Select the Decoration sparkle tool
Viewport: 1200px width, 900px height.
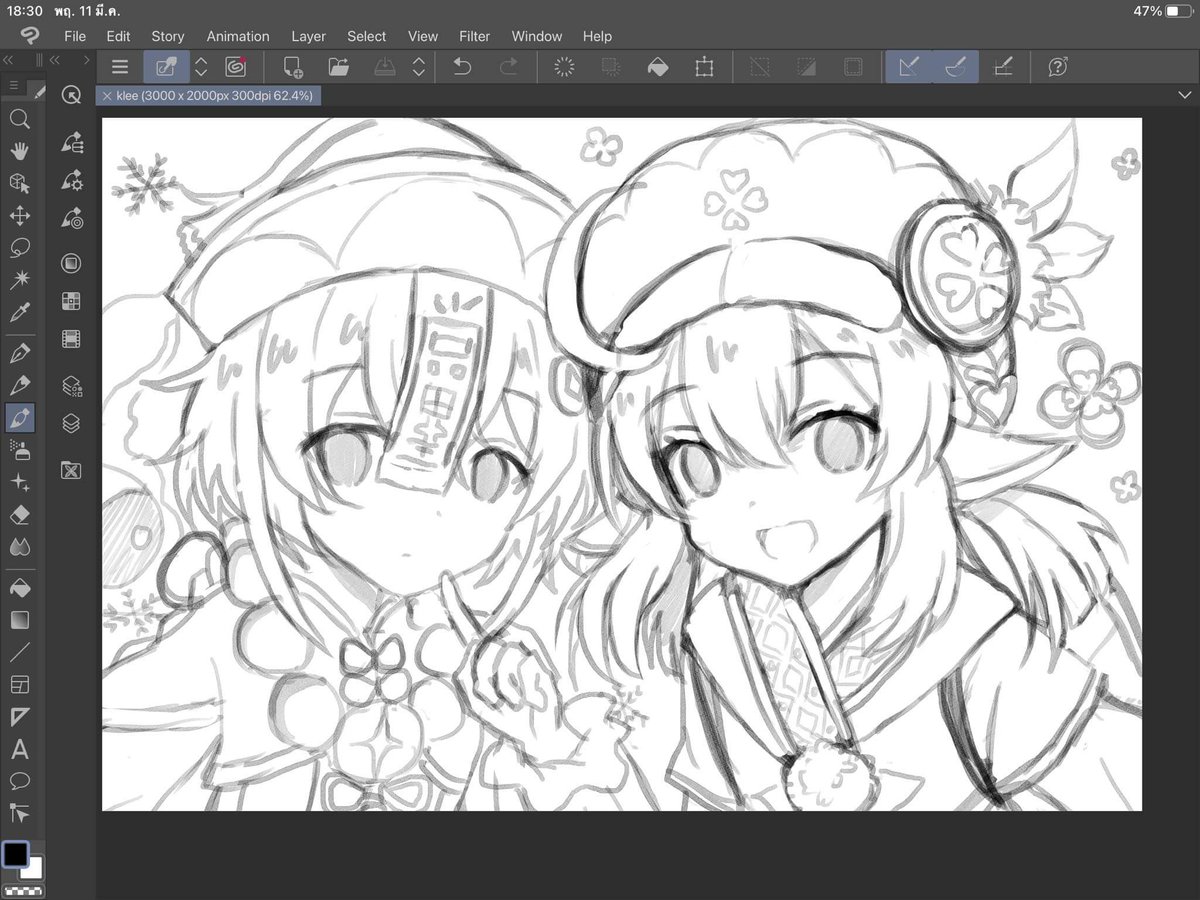19,482
